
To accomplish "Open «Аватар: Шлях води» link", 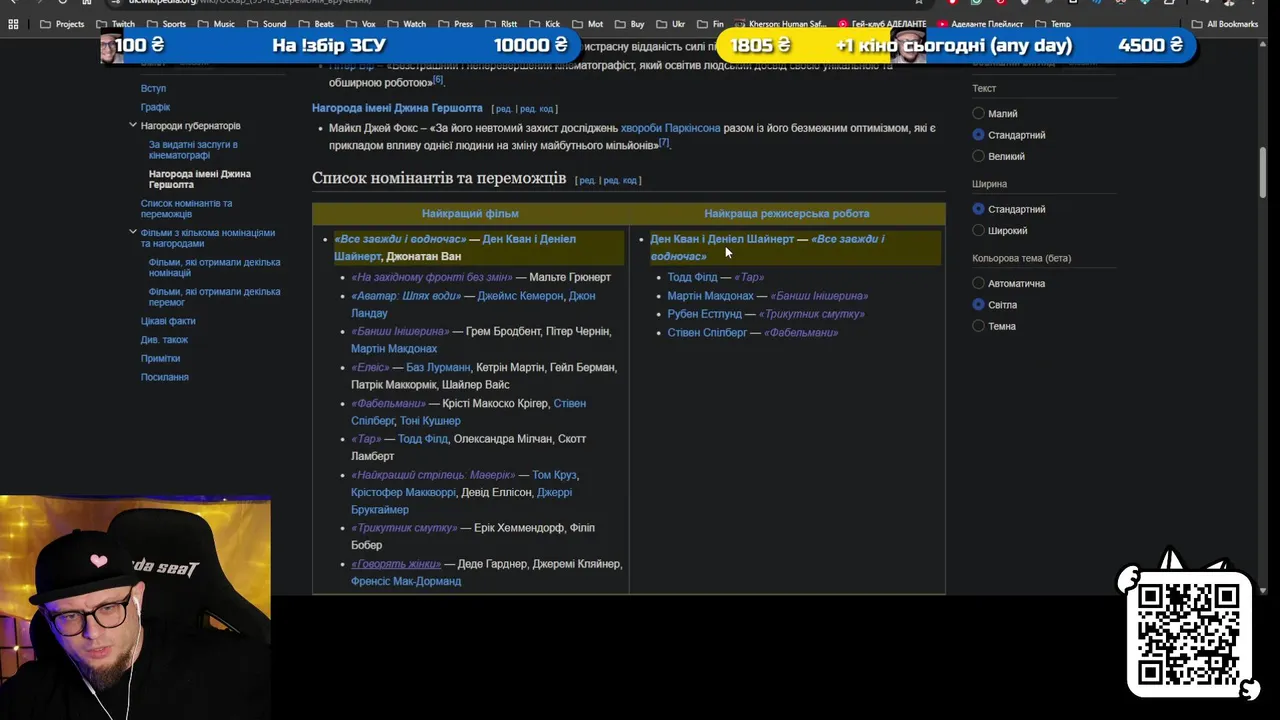I will coord(406,296).
